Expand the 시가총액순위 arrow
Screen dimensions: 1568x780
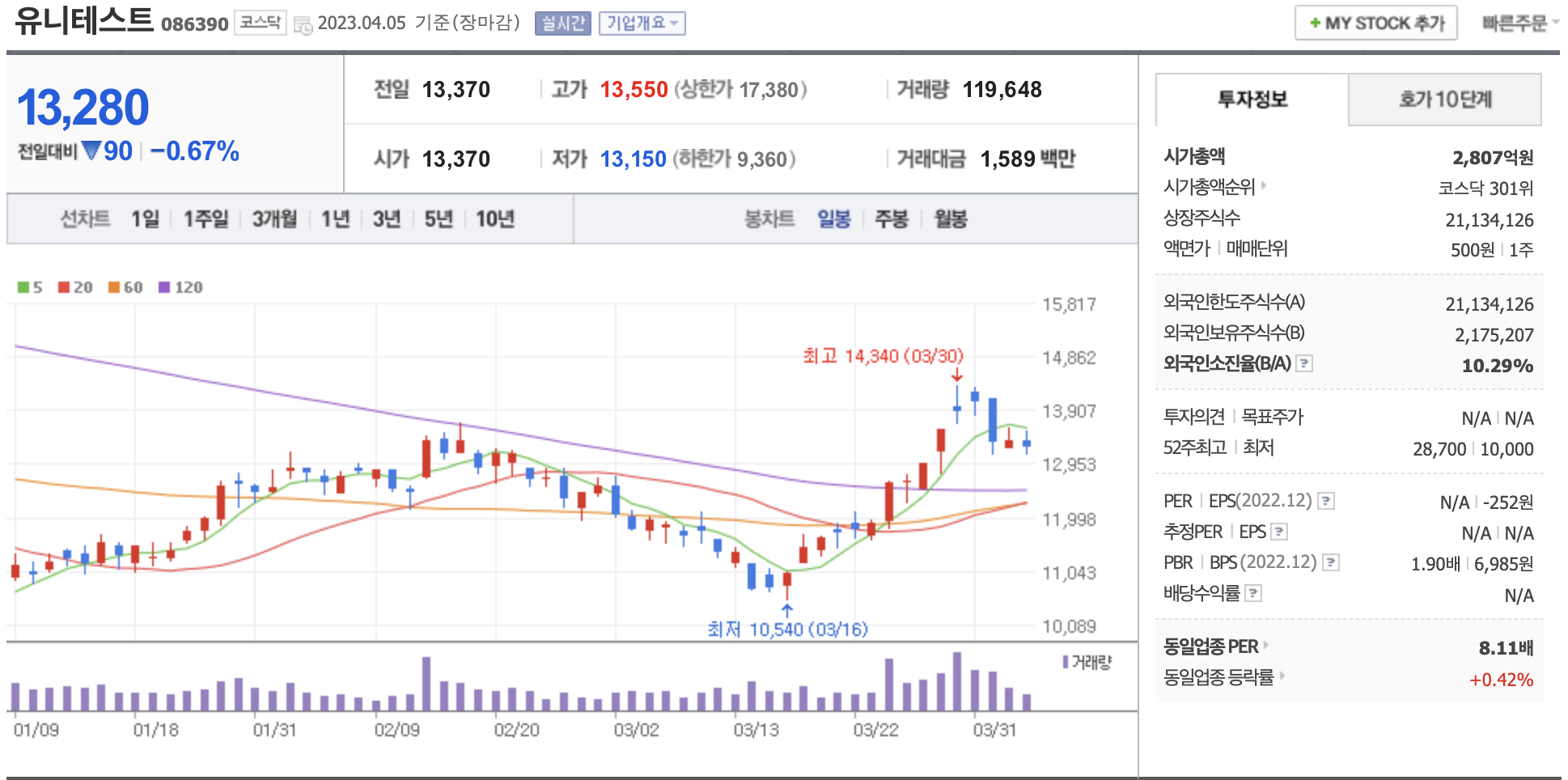[1264, 186]
